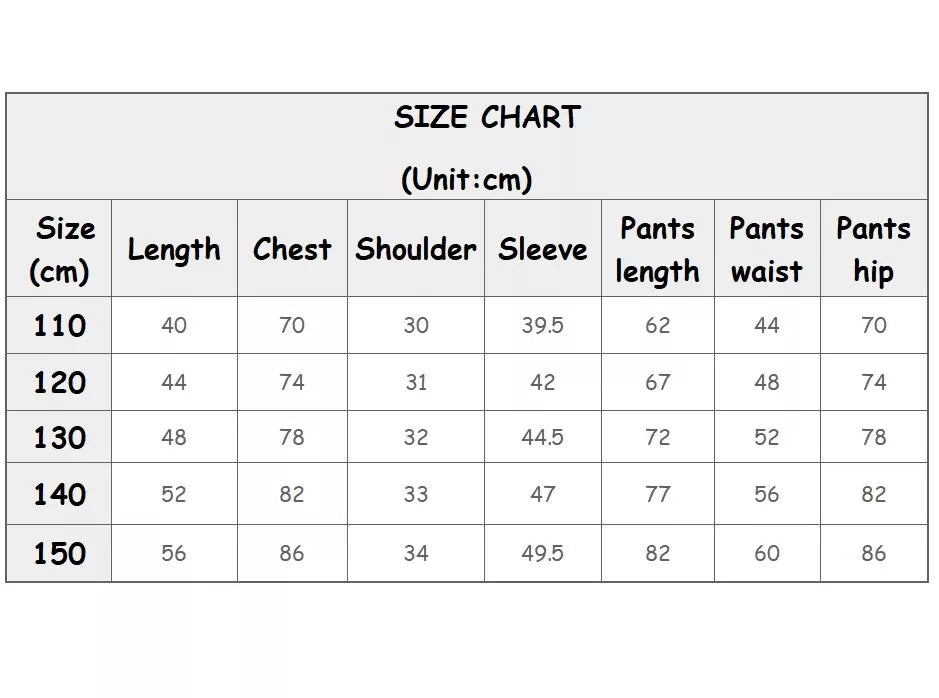The width and height of the screenshot is (939, 698).
Task: Select the Pants length header cell
Action: pos(658,248)
